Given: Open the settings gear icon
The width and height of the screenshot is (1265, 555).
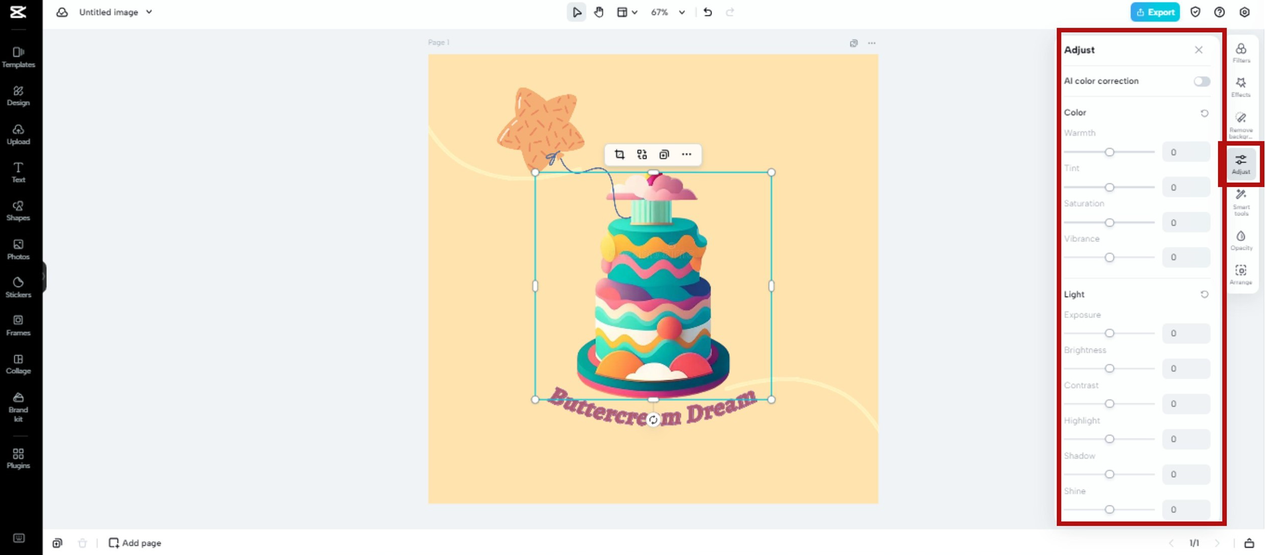Looking at the screenshot, I should [x=1244, y=12].
